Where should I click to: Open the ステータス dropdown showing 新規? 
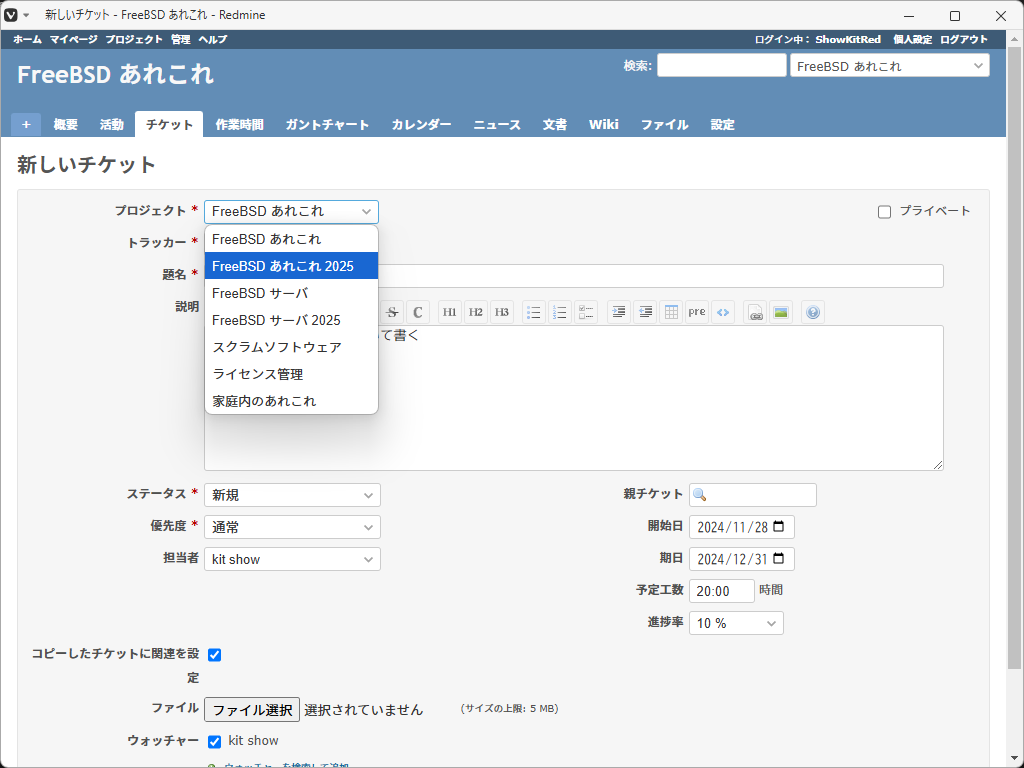point(292,495)
